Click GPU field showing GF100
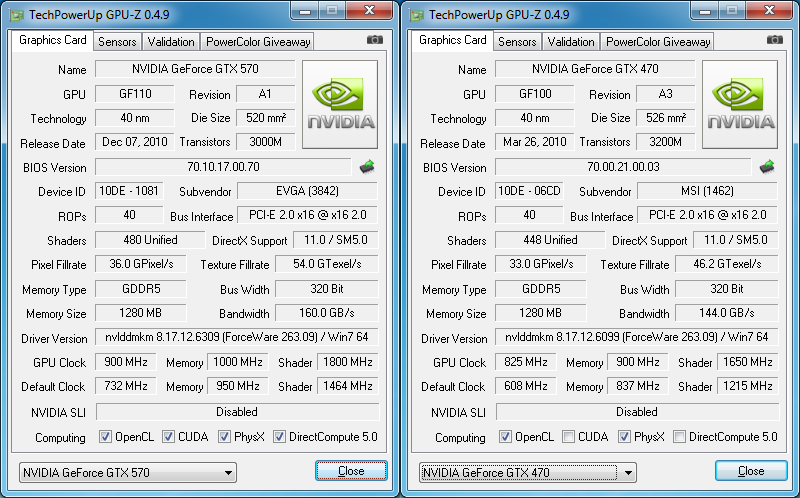Image resolution: width=800 pixels, height=498 pixels. click(x=535, y=94)
